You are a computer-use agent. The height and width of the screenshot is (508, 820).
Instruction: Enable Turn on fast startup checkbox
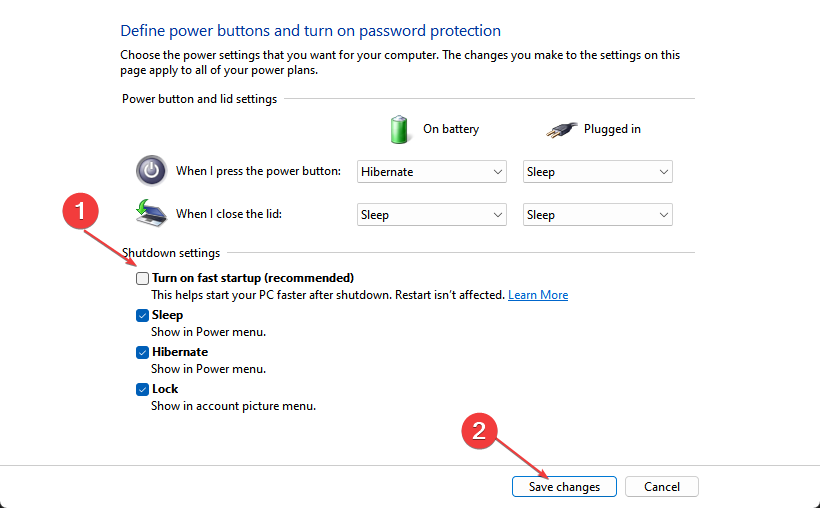coord(142,278)
